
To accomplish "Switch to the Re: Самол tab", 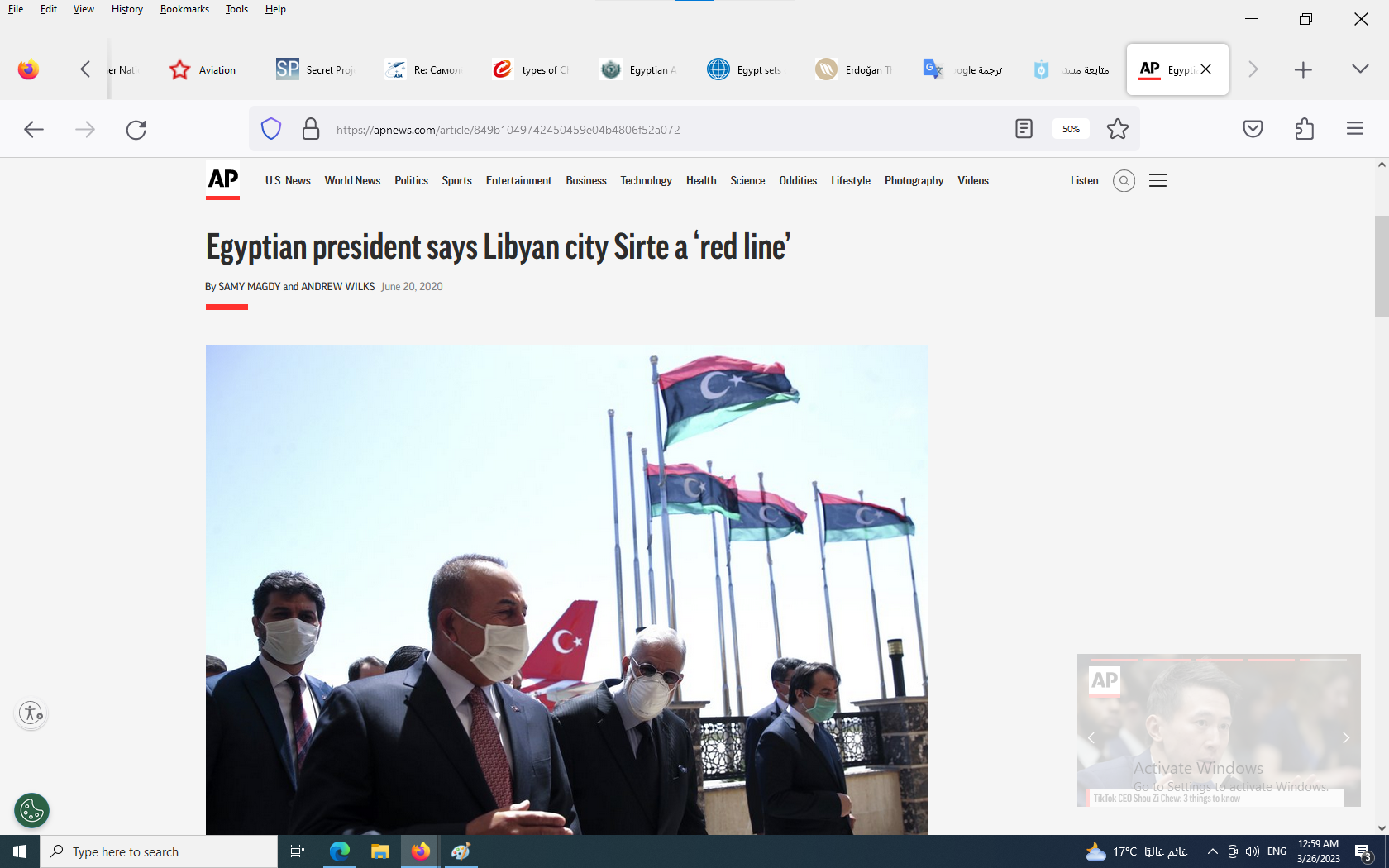I will click(x=422, y=69).
